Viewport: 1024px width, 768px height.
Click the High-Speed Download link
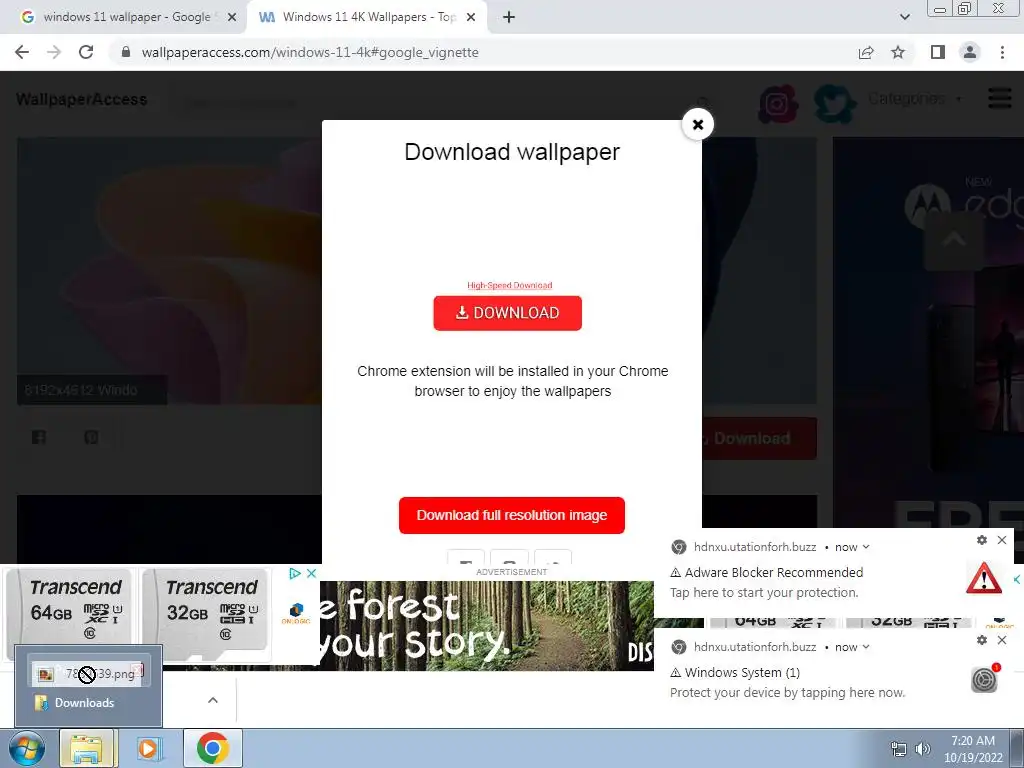tap(509, 285)
